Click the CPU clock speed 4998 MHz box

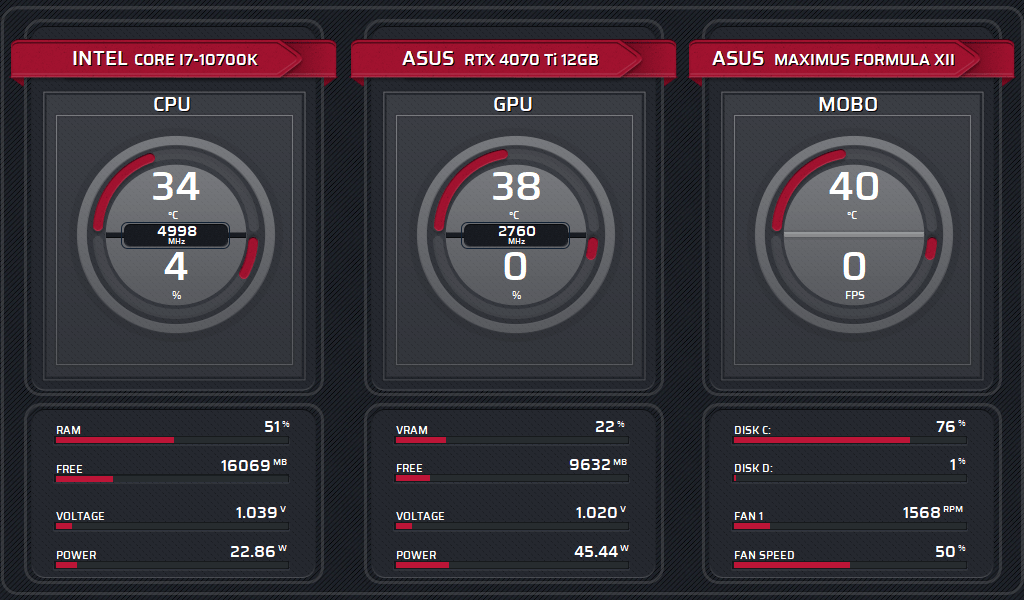point(176,235)
